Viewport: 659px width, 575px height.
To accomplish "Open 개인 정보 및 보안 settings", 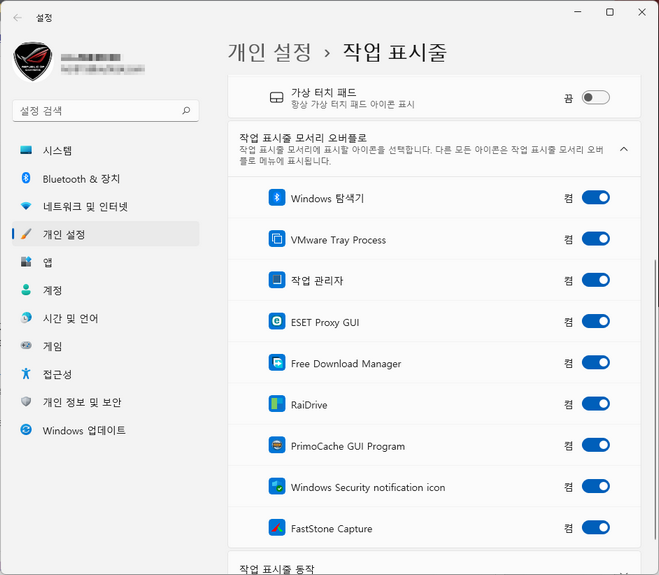I will pyautogui.click(x=105, y=402).
